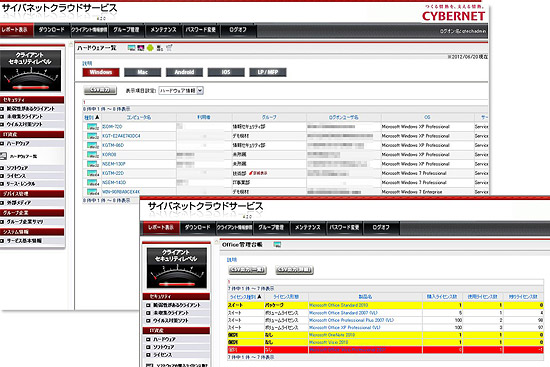The image size is (550, 367).
Task: Open リース・レンタル in hardware window sidebar
Action: coord(21,184)
